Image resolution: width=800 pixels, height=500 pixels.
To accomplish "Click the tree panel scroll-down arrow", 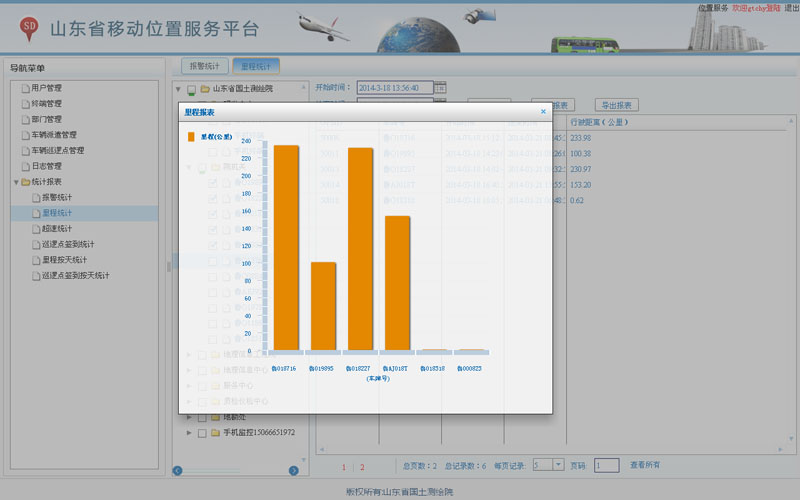I will (x=304, y=460).
